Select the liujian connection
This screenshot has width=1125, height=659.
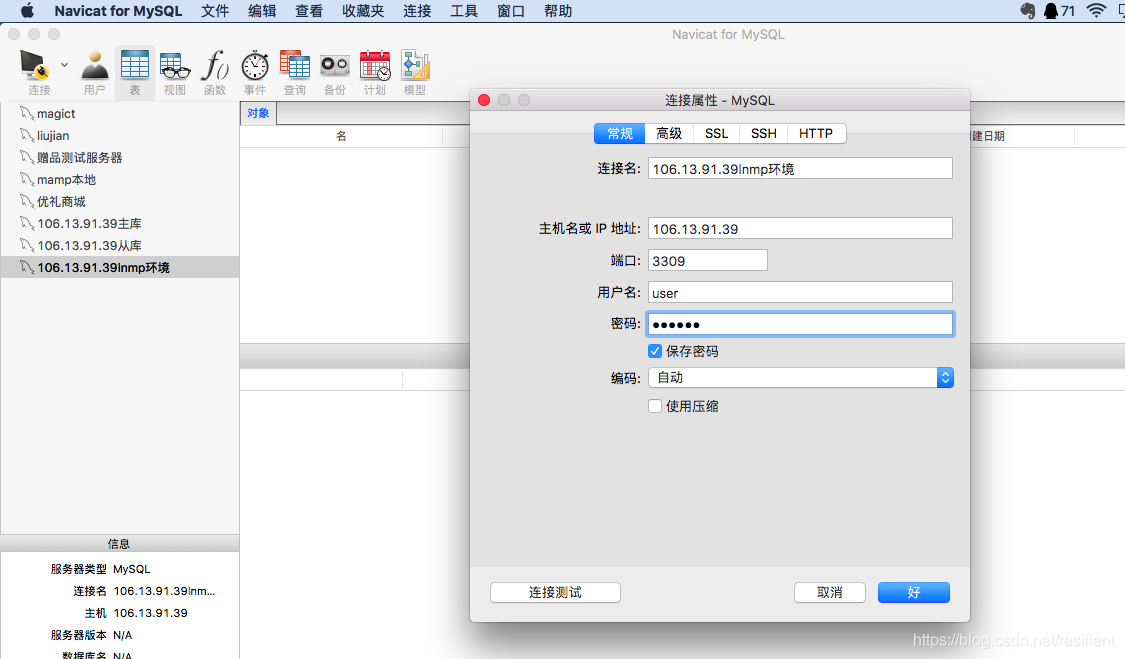pyautogui.click(x=120, y=136)
